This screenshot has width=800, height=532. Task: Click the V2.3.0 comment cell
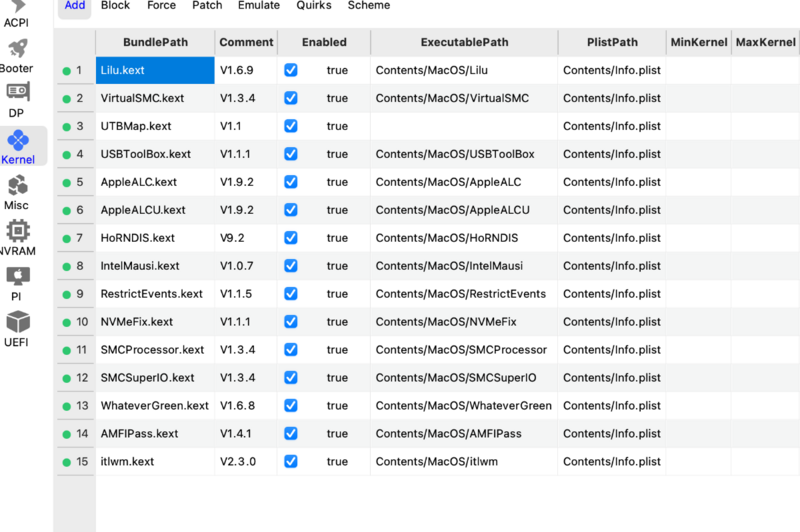[x=246, y=462]
